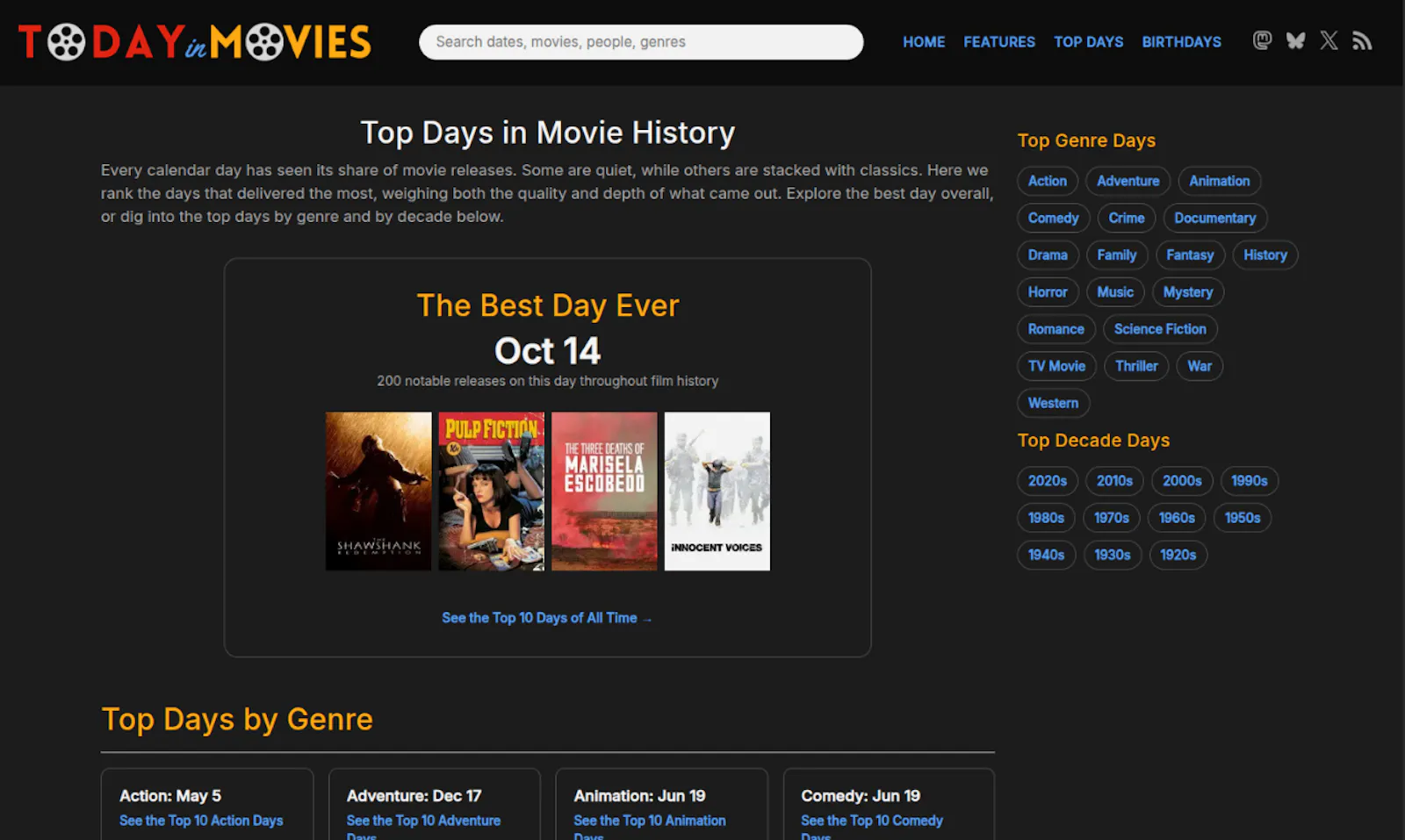The height and width of the screenshot is (840, 1405).
Task: Select the Western genre tag
Action: click(x=1053, y=403)
